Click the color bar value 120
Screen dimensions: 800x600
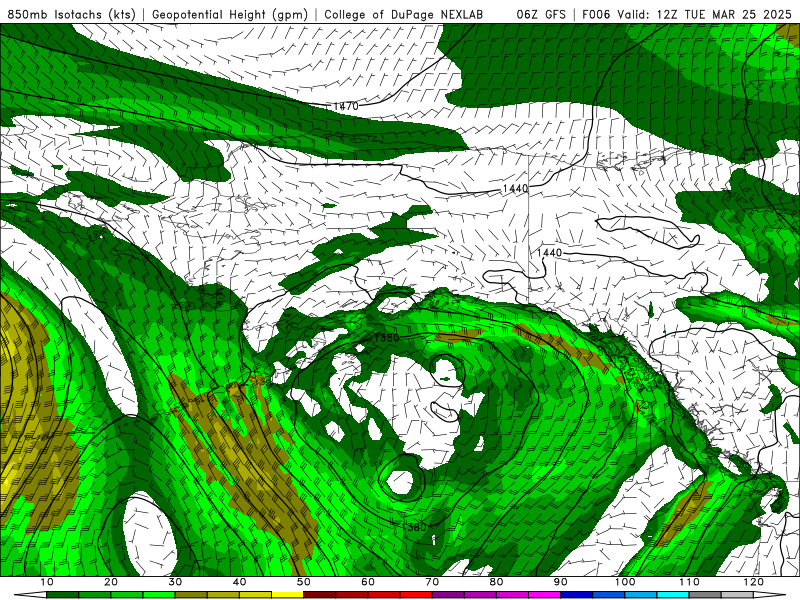754,582
